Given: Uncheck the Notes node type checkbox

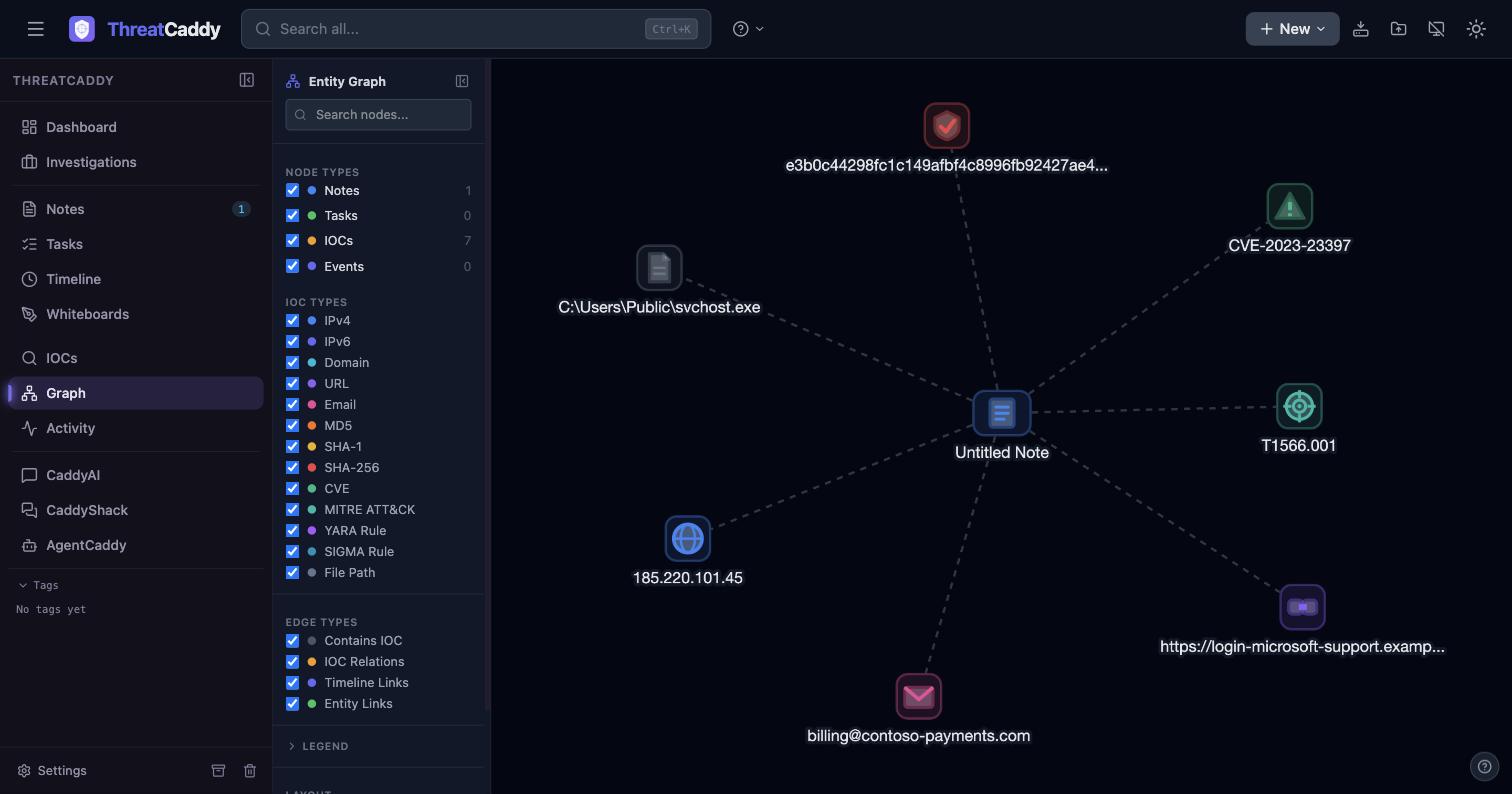Looking at the screenshot, I should (292, 190).
